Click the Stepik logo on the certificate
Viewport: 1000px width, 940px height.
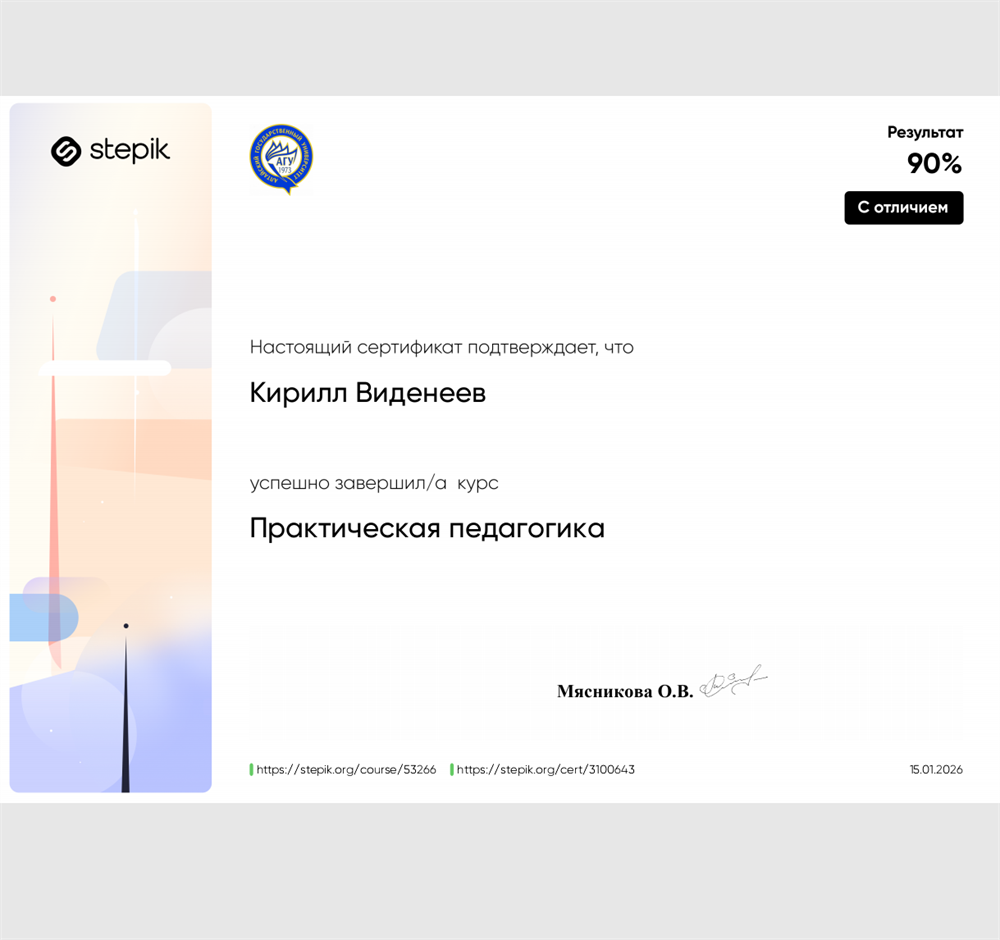click(110, 151)
